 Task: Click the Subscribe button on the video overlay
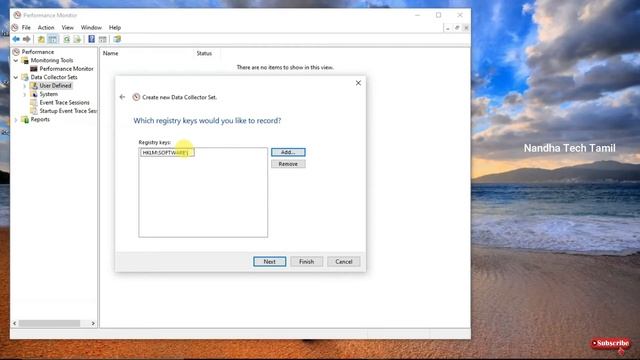pos(611,344)
